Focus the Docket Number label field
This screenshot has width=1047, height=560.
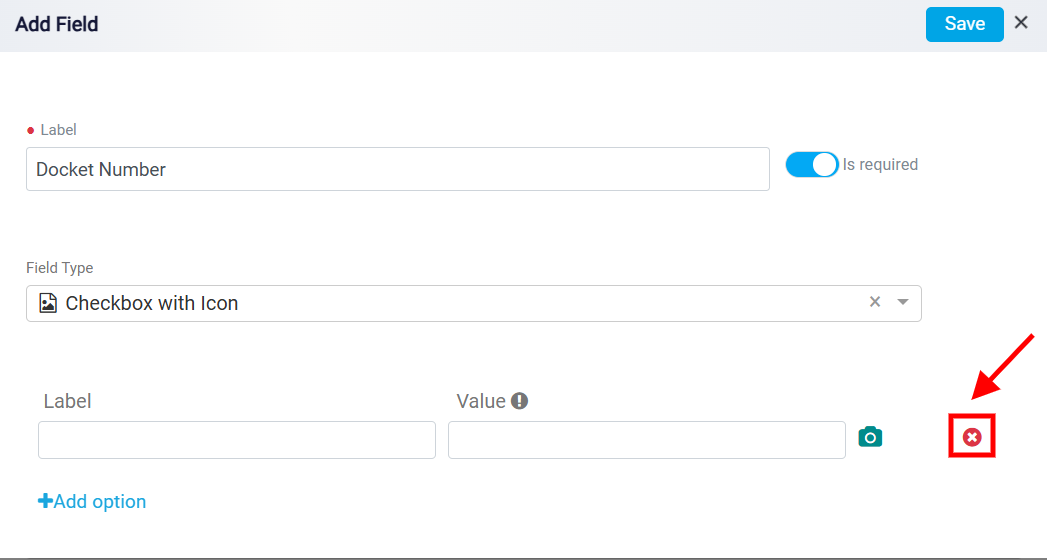[x=398, y=169]
